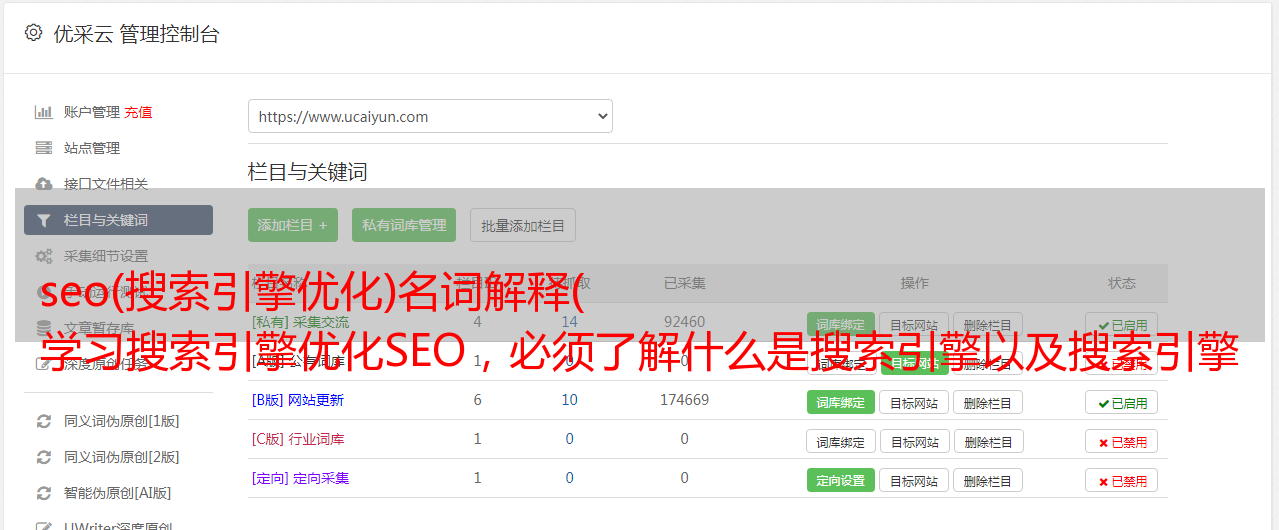1279x530 pixels.
Task: Click 目标网站 in the 网站更新 row
Action: [x=914, y=402]
